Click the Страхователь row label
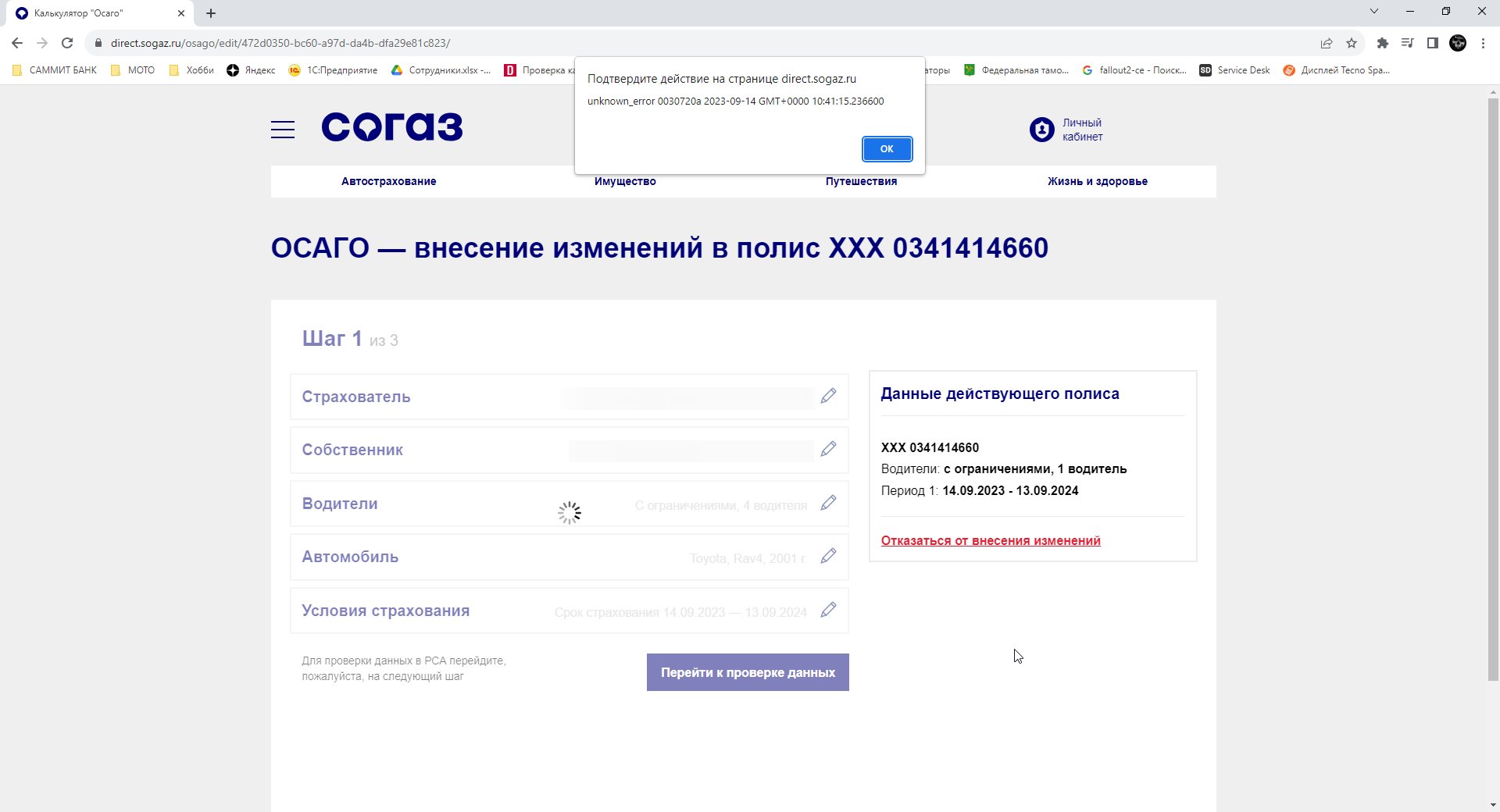Viewport: 1500px width, 812px height. coord(356,397)
